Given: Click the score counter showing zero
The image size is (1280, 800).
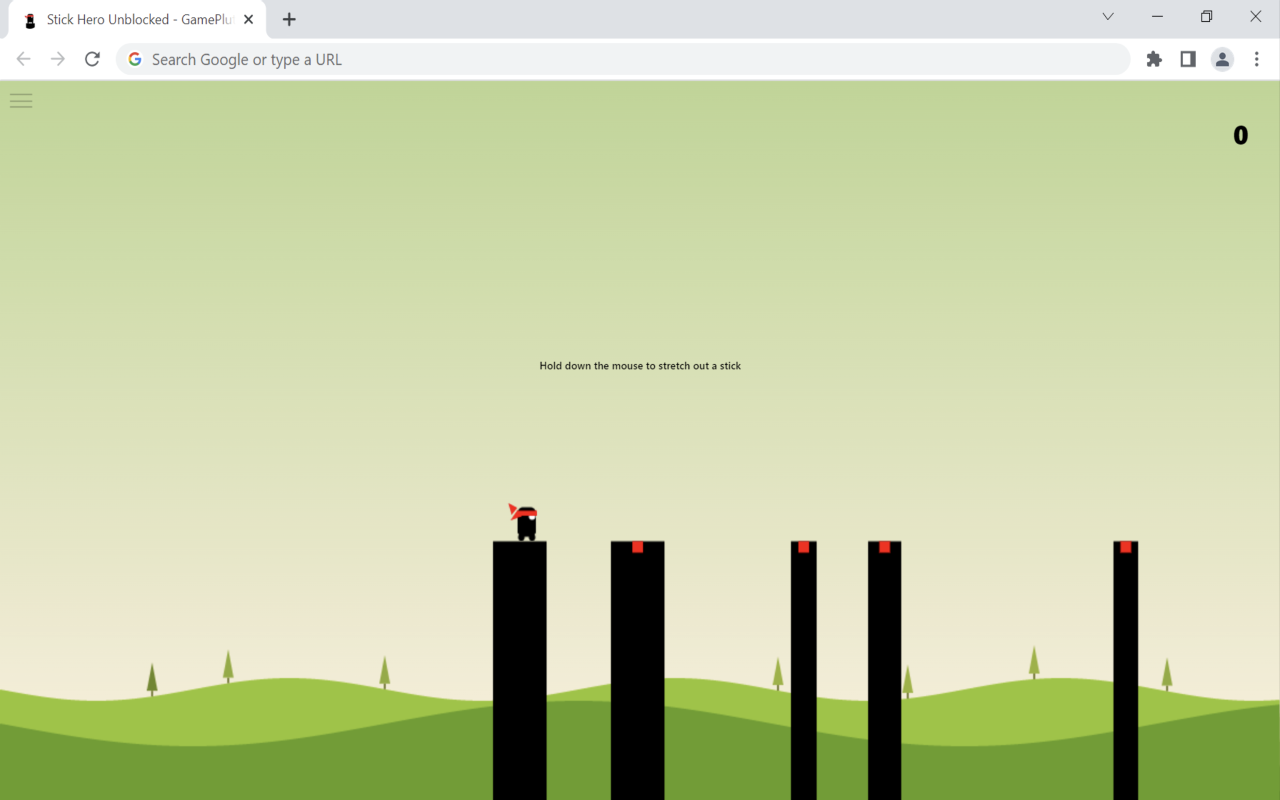Looking at the screenshot, I should [x=1240, y=135].
